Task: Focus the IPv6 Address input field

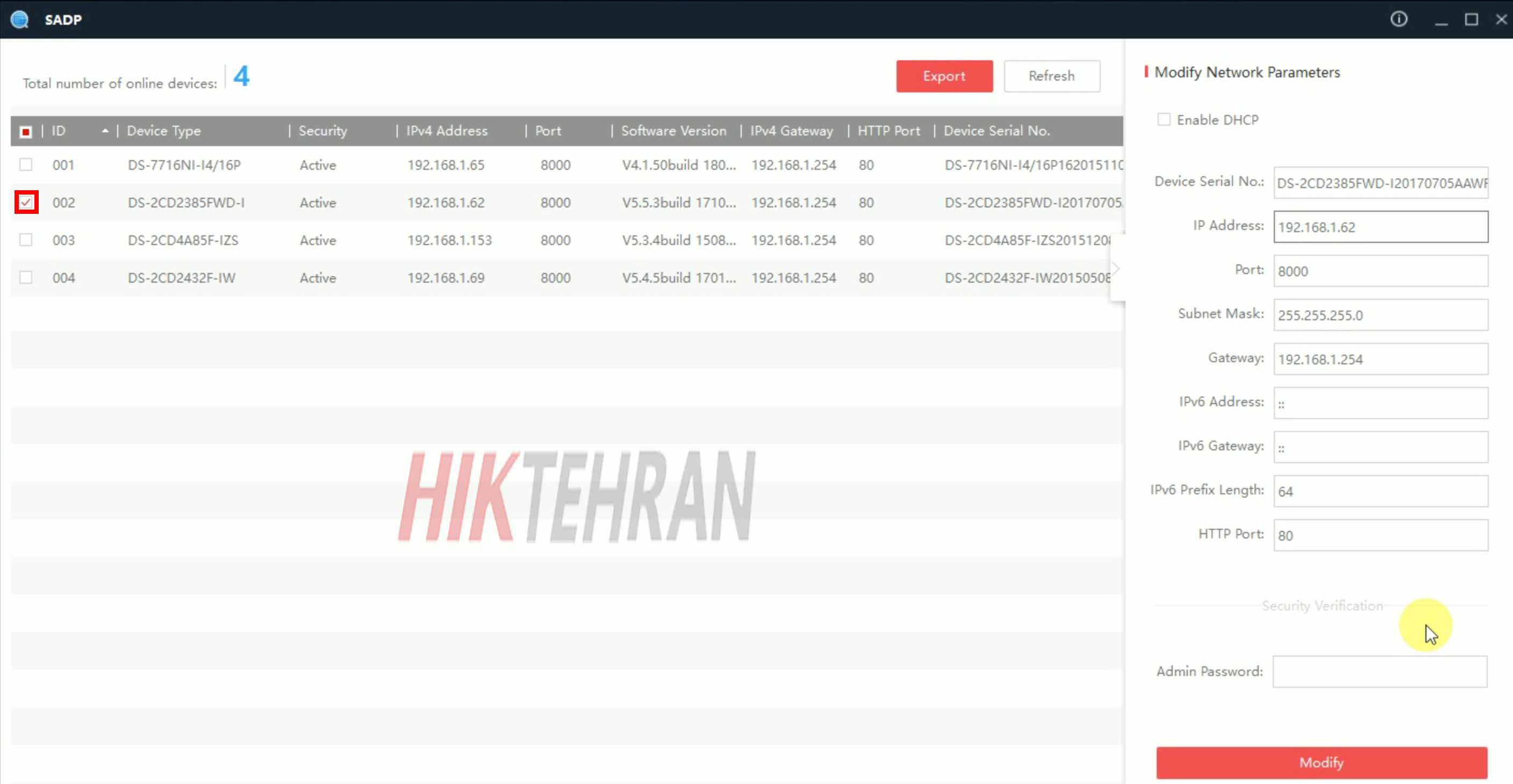Action: click(1380, 403)
